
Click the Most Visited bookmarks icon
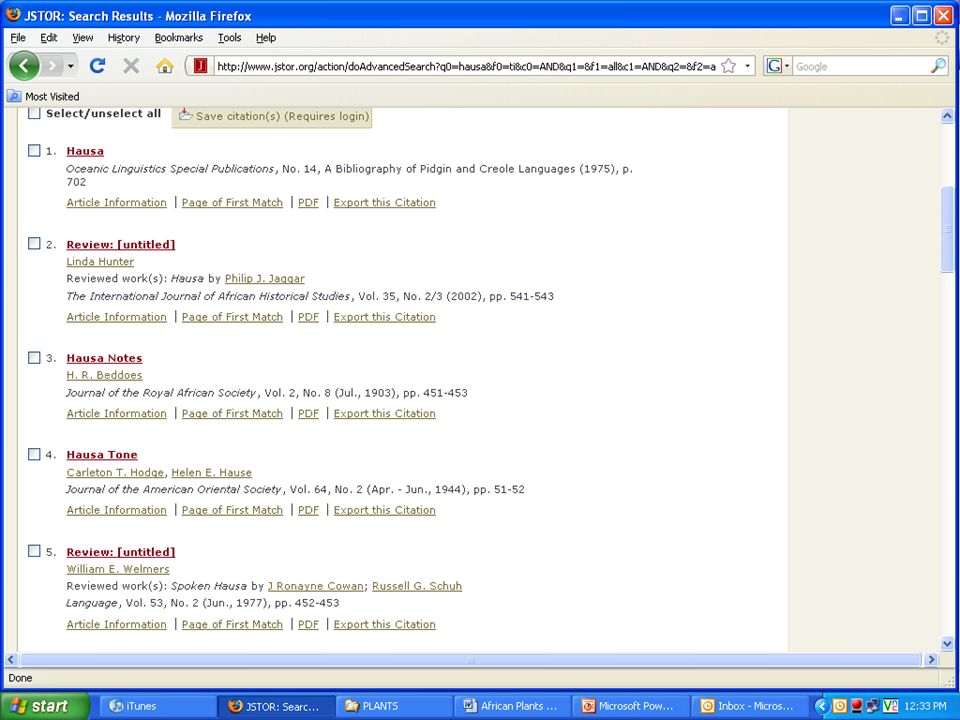click(x=13, y=96)
